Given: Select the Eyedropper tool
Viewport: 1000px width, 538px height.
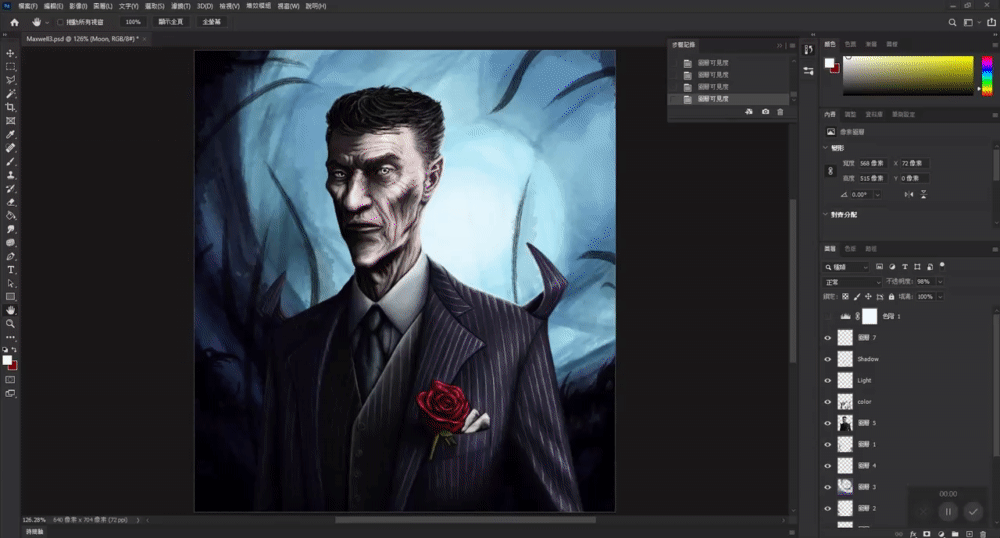Looking at the screenshot, I should click(11, 134).
